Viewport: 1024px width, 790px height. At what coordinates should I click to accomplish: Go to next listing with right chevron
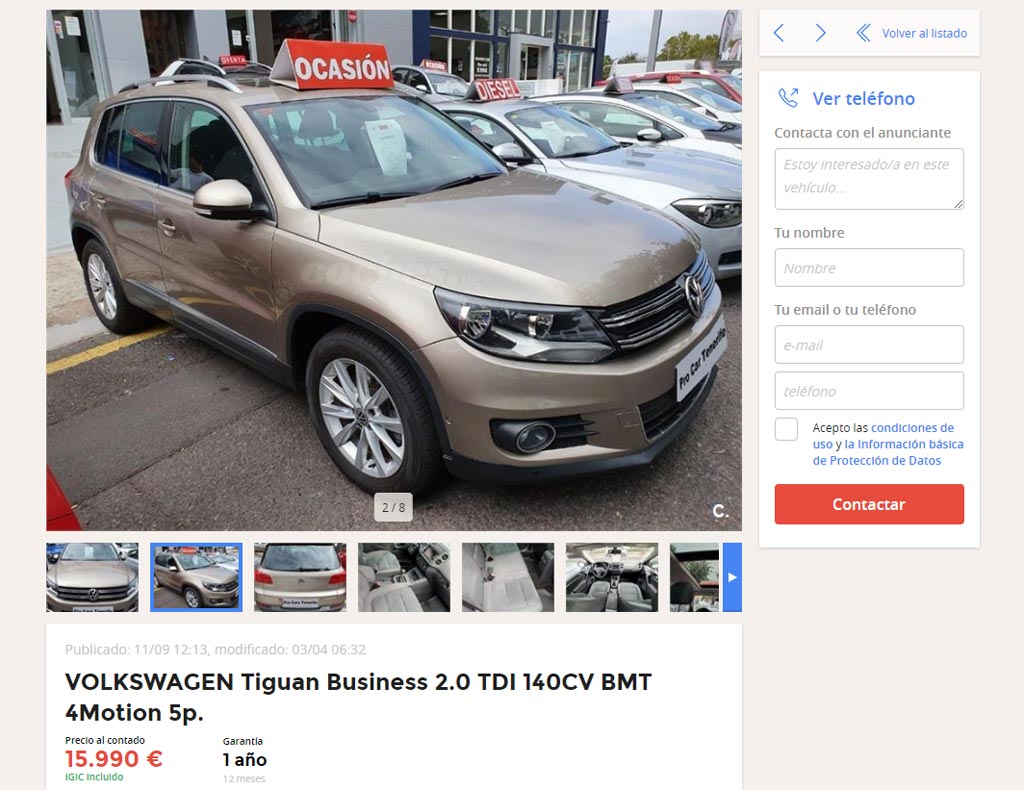tap(821, 33)
